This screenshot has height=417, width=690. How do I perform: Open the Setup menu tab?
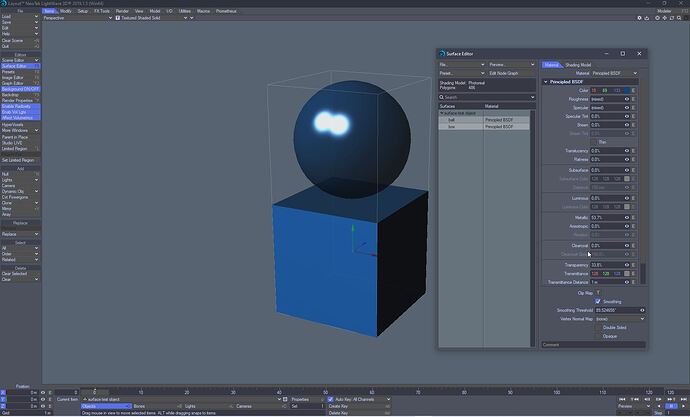pyautogui.click(x=83, y=11)
